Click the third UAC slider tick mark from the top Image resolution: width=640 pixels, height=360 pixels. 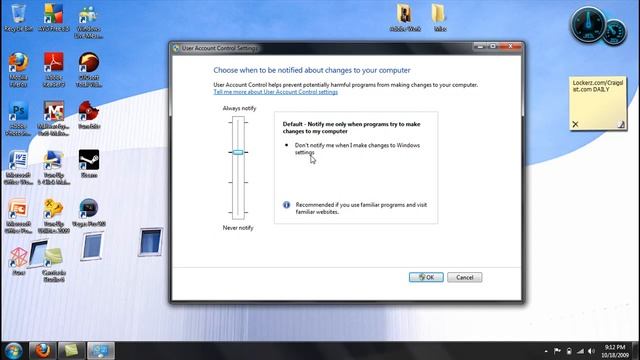238,182
